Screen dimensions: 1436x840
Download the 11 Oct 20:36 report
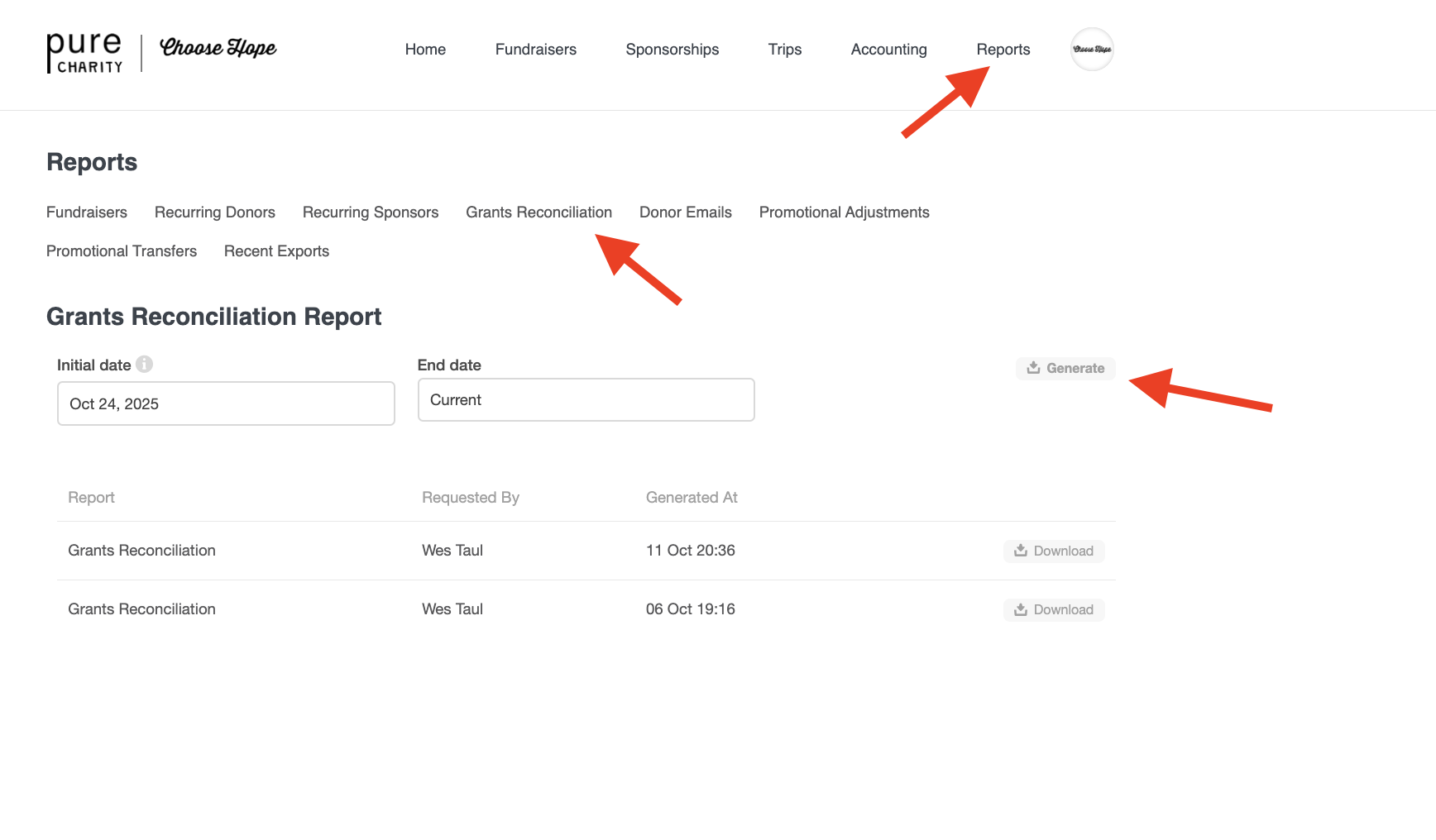point(1054,551)
